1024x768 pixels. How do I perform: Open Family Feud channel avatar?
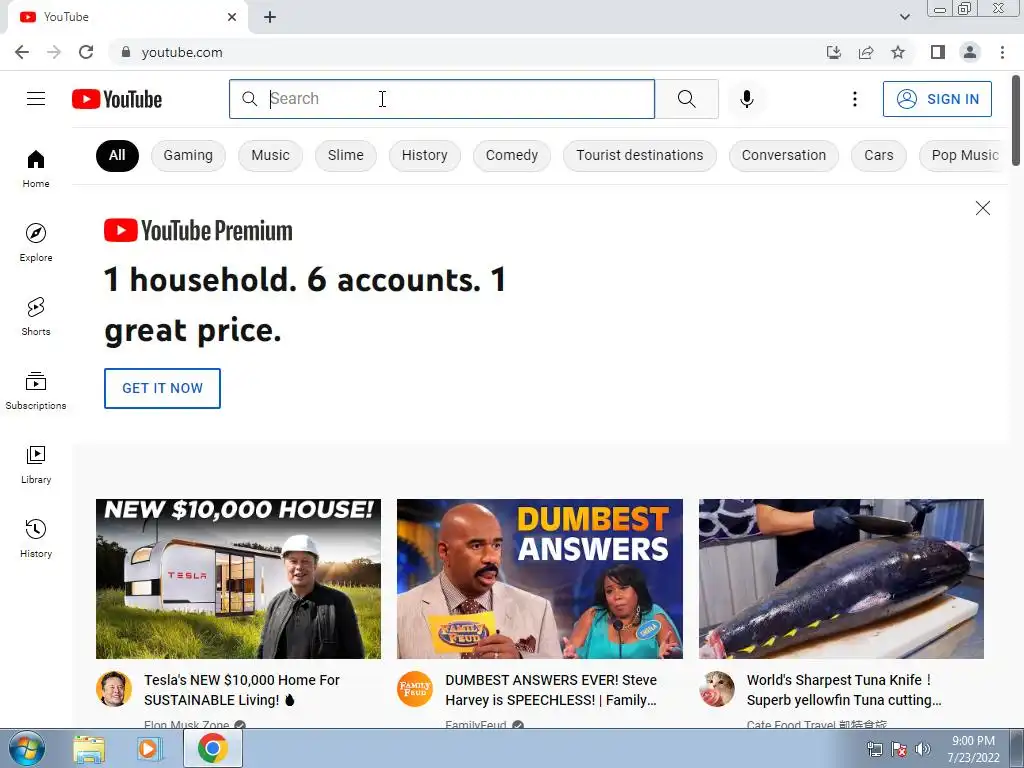(415, 688)
